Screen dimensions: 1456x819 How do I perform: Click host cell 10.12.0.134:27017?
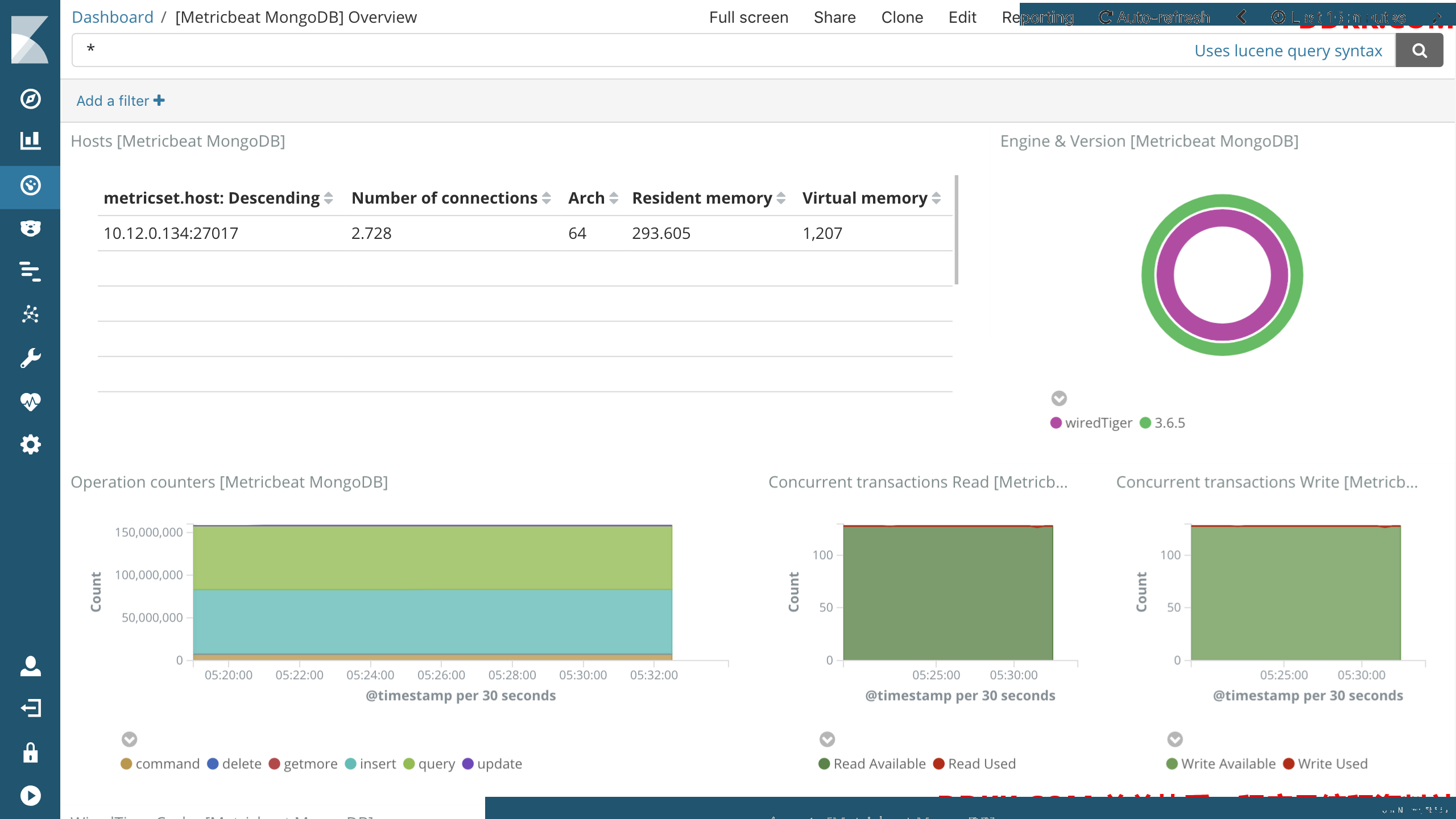point(171,233)
